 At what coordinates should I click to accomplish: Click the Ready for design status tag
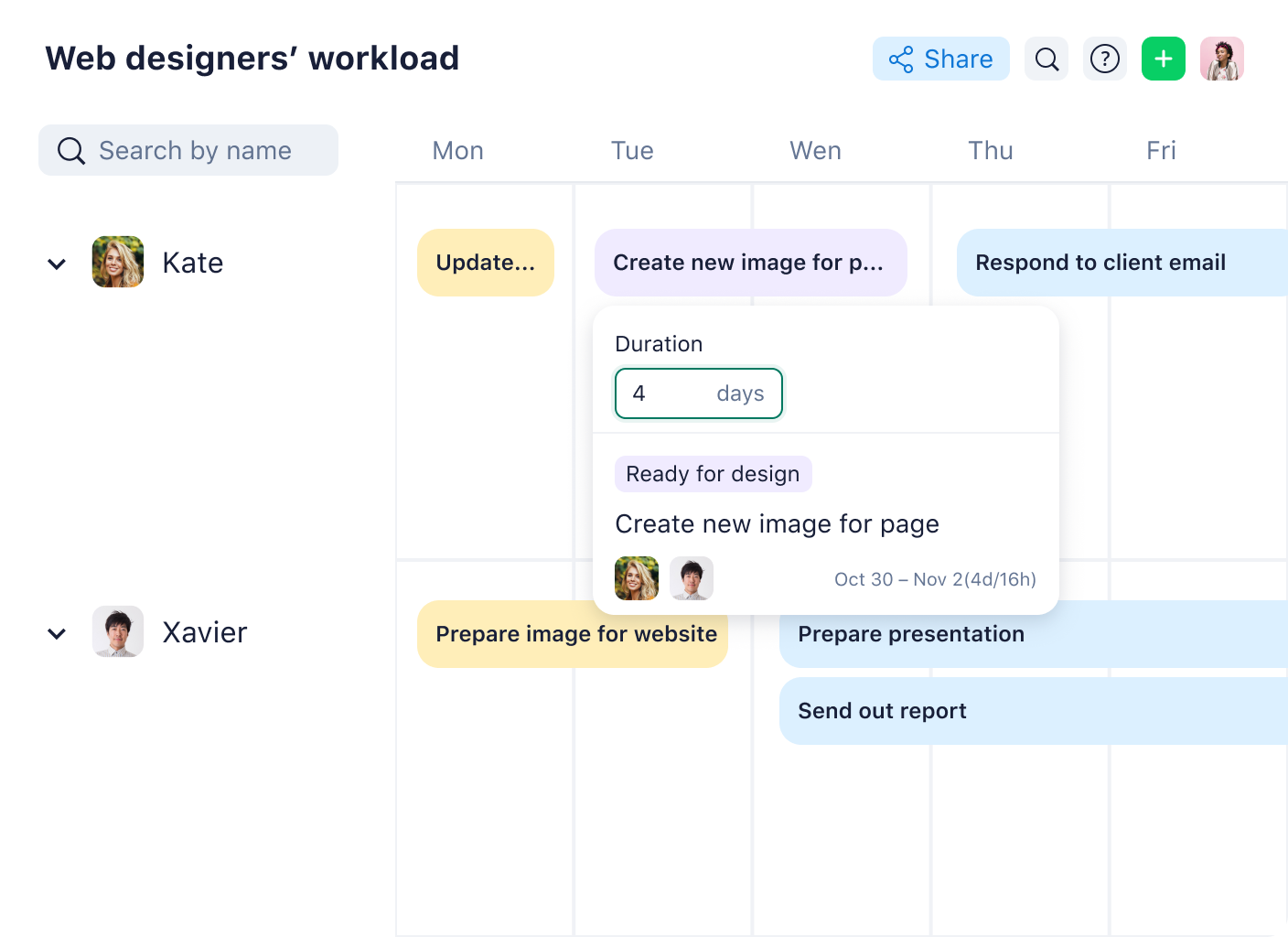click(713, 474)
